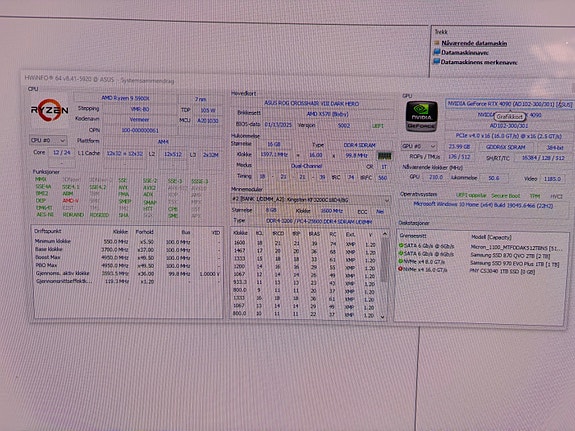Click green status icon for Samsung 870 QVO
Viewport: 575px width, 431px height.
(x=401, y=253)
